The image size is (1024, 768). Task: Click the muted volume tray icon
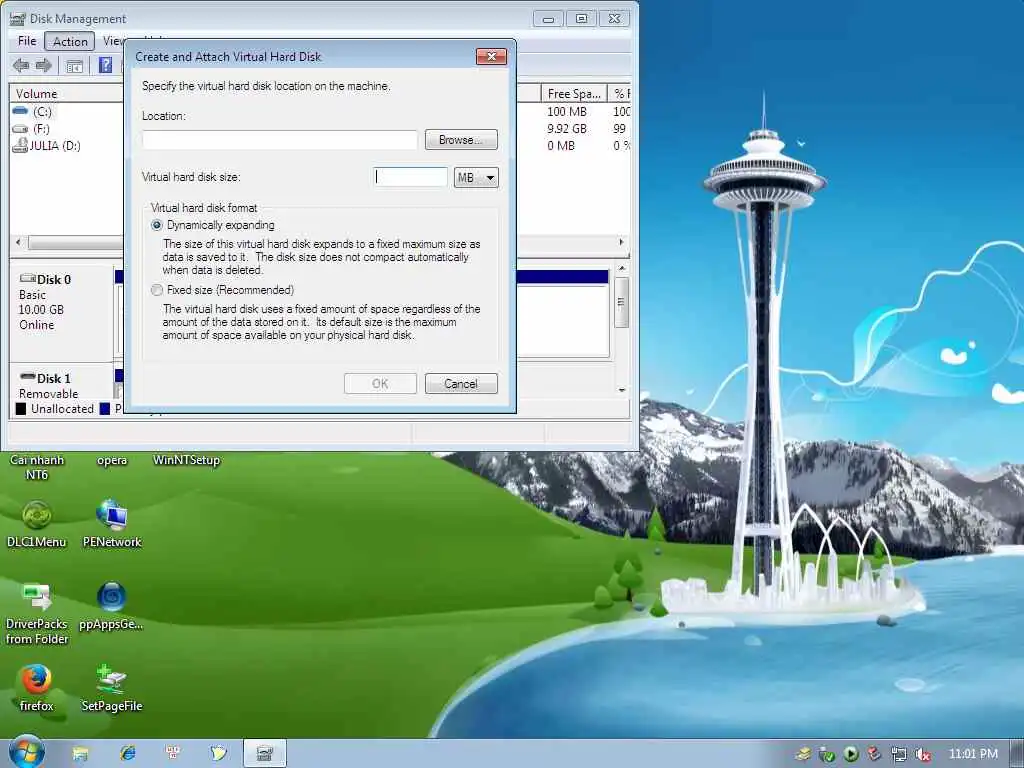tap(923, 754)
